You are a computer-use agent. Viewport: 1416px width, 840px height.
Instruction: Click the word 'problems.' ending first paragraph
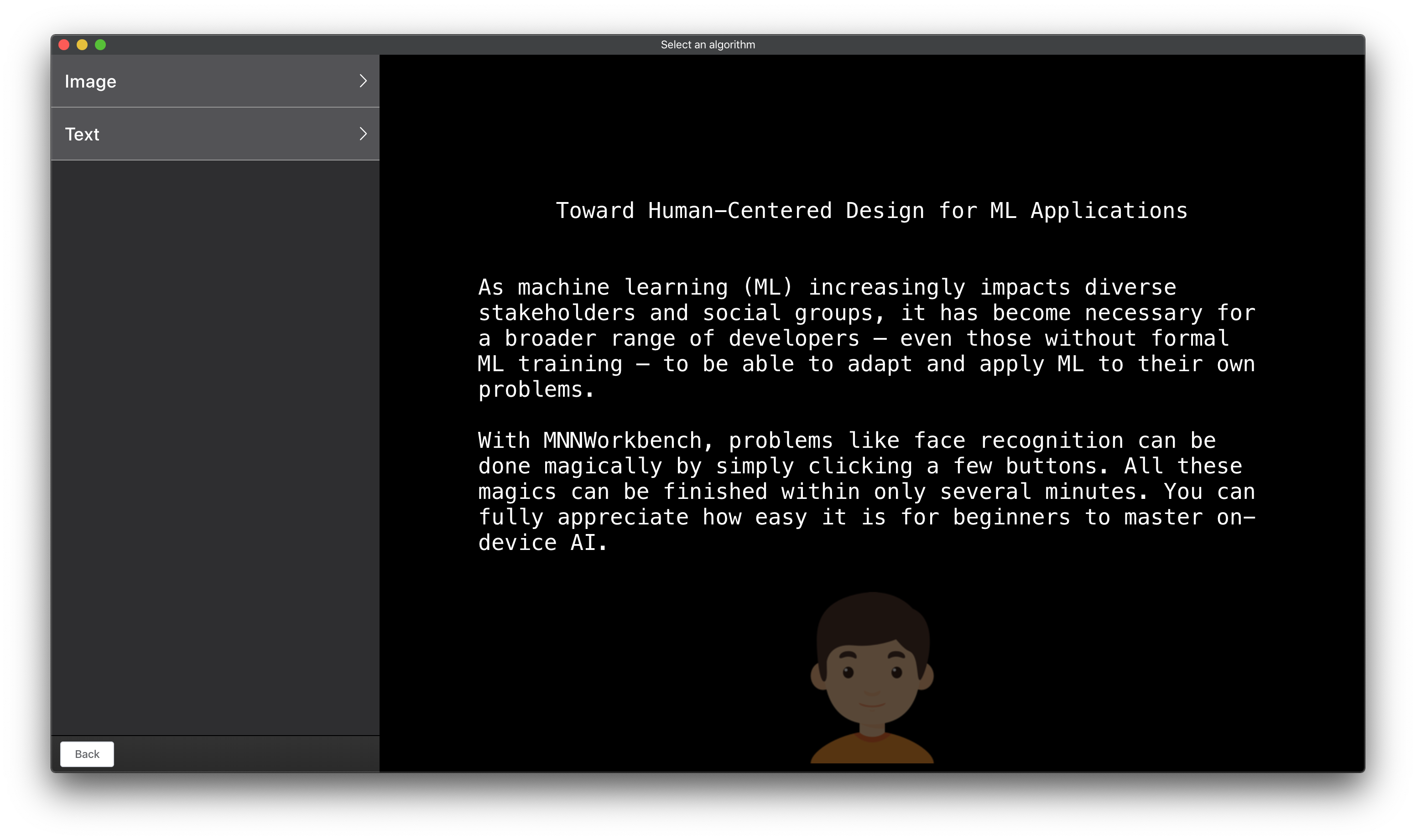click(536, 389)
